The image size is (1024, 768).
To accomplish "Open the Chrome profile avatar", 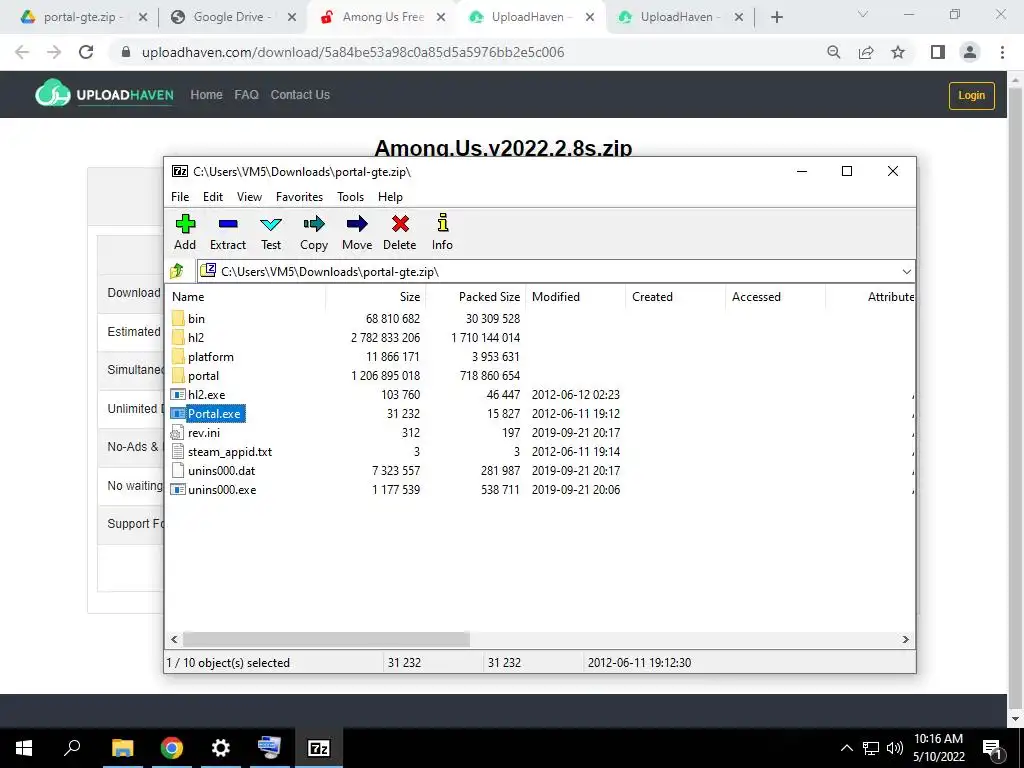I will coord(970,52).
